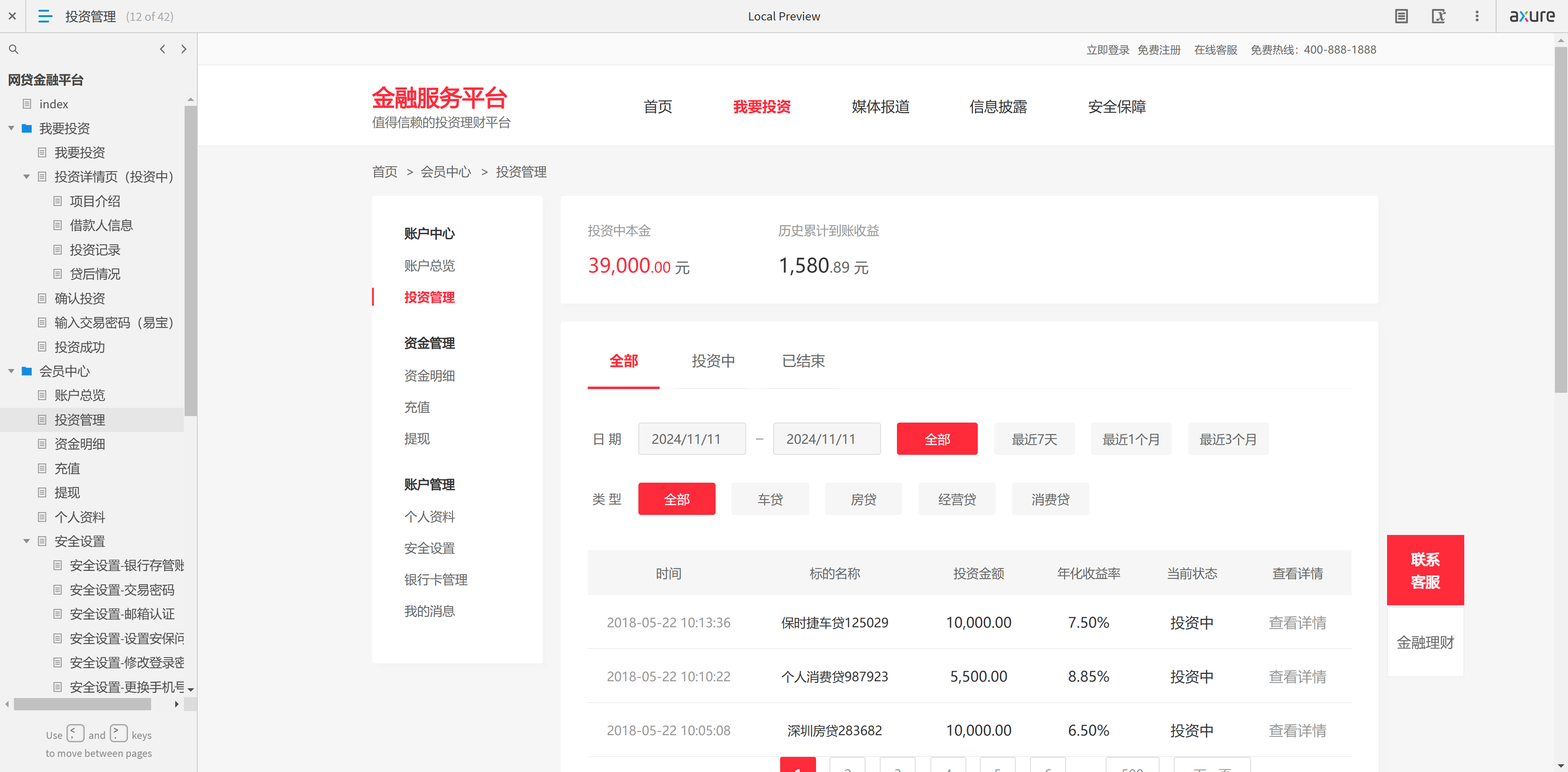
Task: Open the 项目介绍 page in sitemap
Action: point(95,201)
